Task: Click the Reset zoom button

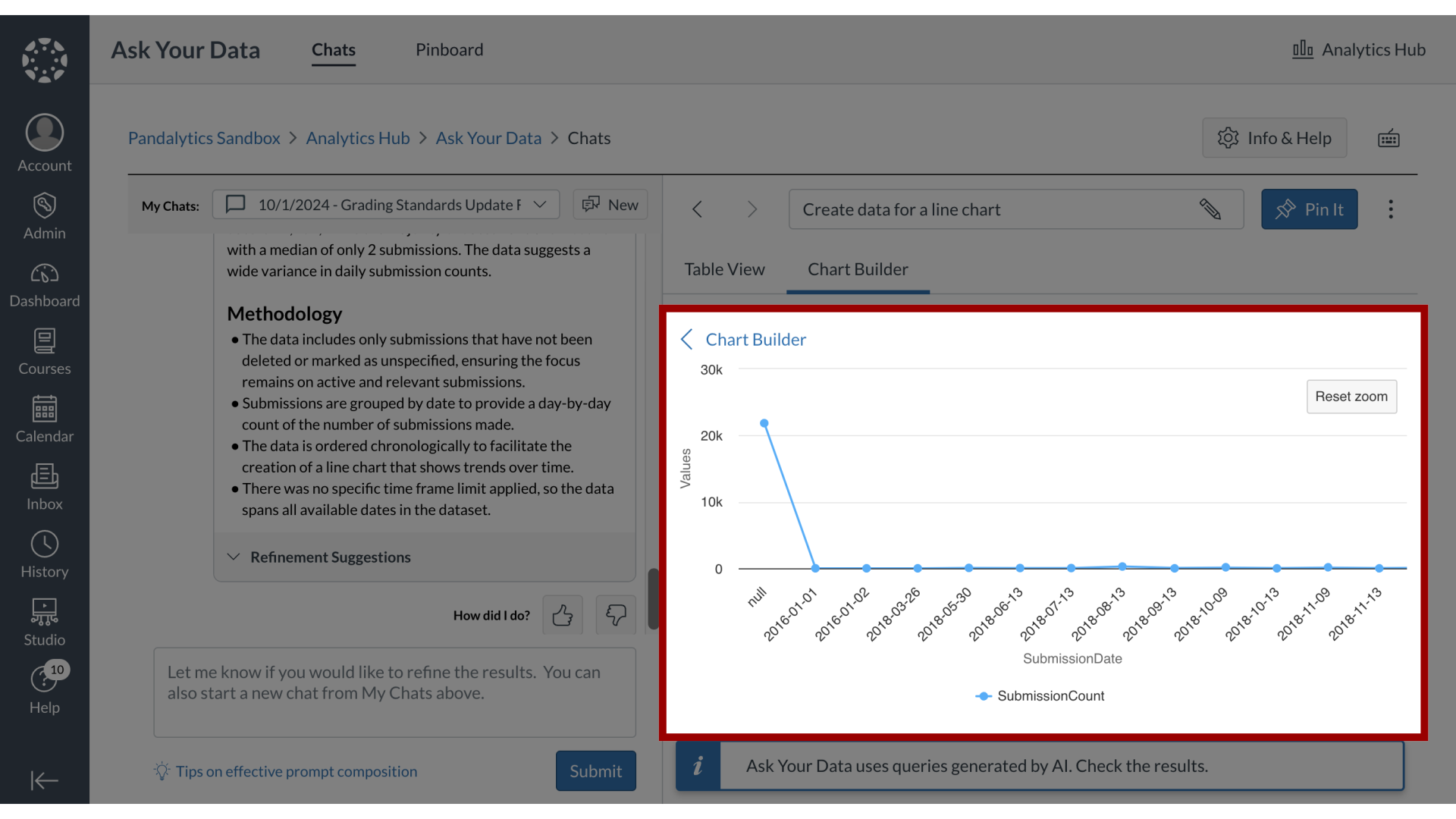Action: (1351, 396)
